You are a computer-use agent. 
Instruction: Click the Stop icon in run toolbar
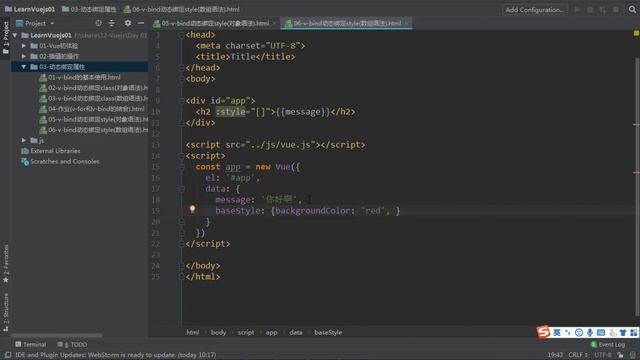[616, 9]
